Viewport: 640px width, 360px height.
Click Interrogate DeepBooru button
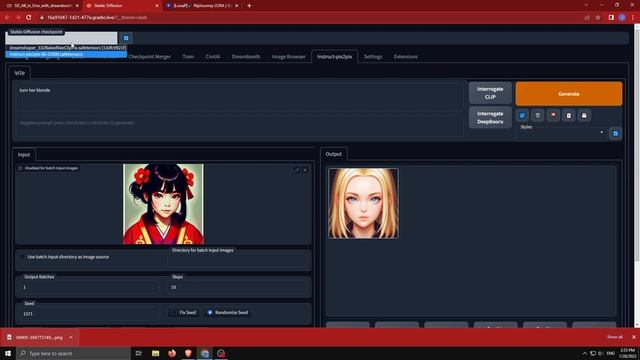click(490, 118)
